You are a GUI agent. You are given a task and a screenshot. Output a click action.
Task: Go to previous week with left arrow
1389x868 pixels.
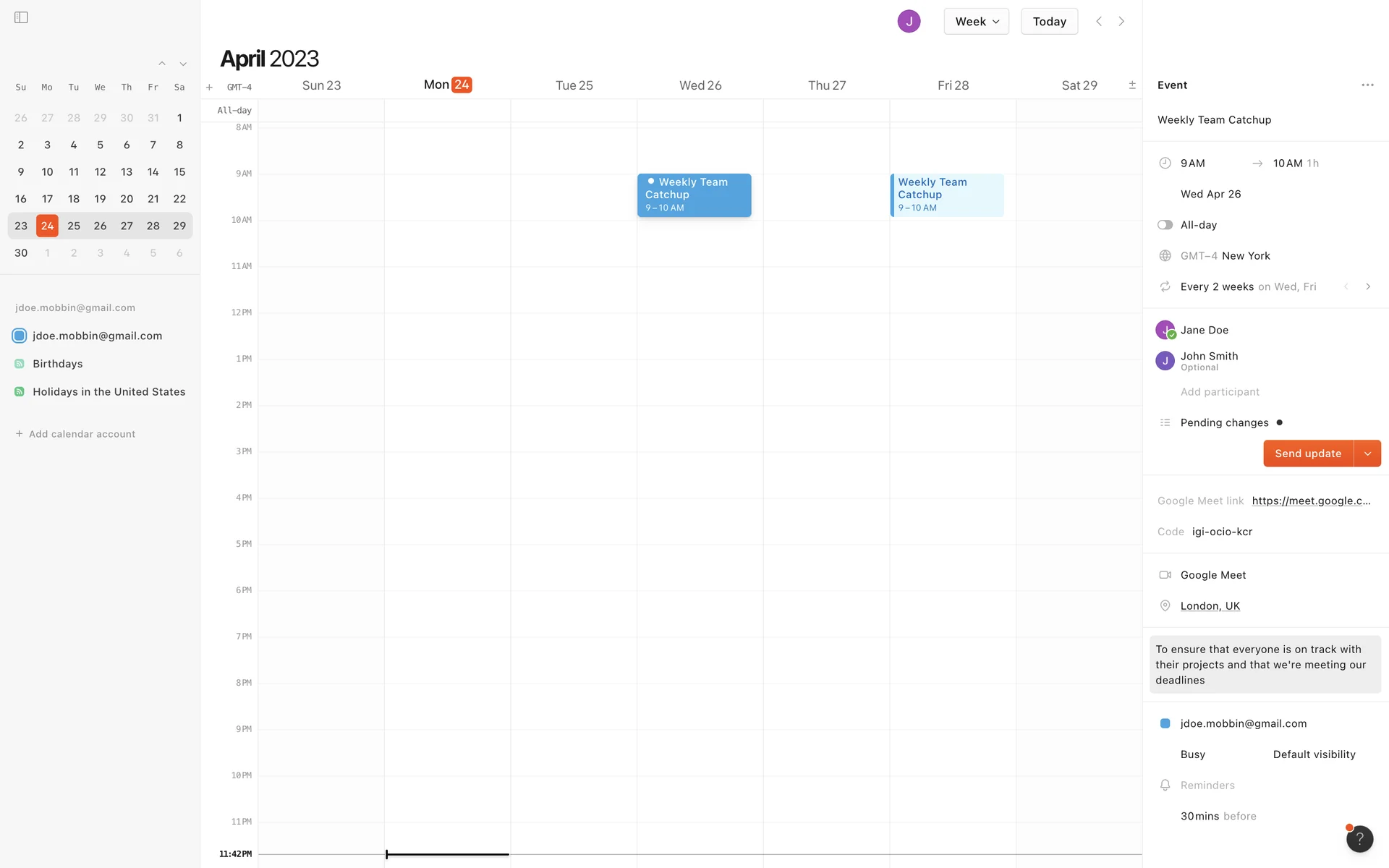tap(1099, 22)
